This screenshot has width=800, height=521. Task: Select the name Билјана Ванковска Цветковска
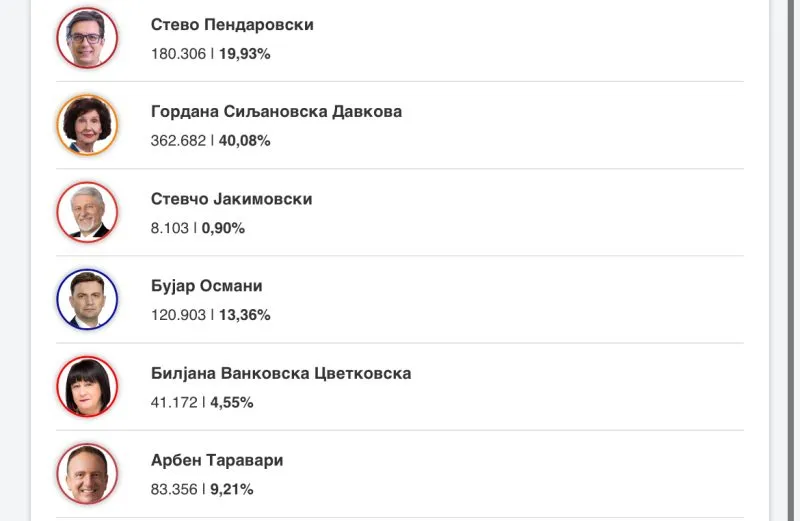pos(281,374)
